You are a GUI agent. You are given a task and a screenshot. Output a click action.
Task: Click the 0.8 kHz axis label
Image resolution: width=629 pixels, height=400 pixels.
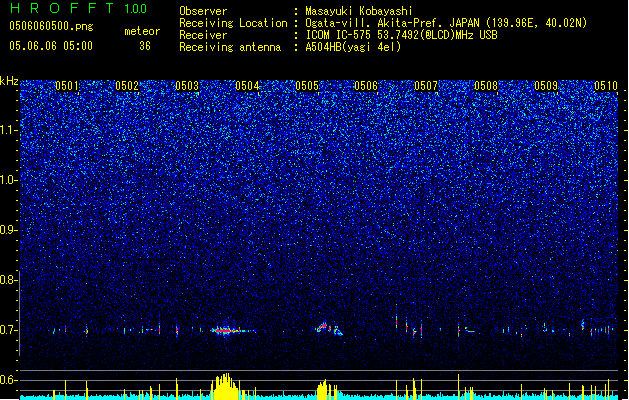[9, 280]
